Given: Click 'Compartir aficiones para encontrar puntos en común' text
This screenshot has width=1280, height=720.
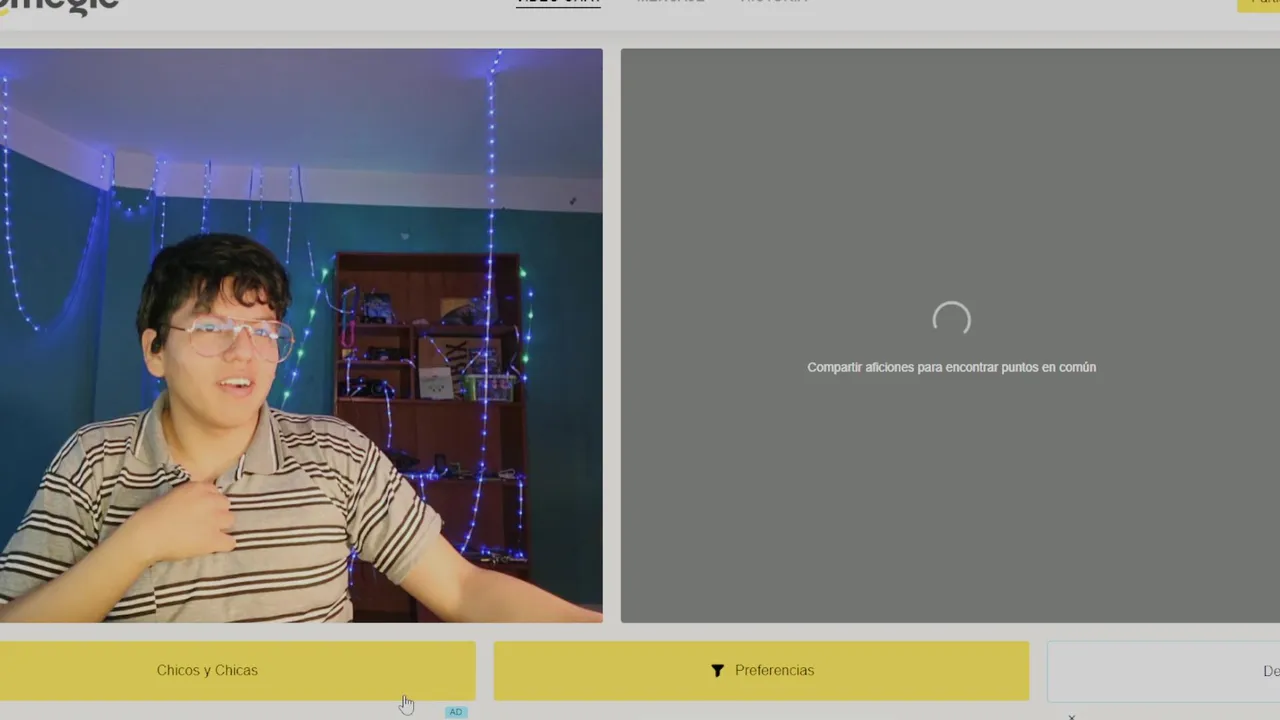Looking at the screenshot, I should (x=951, y=367).
